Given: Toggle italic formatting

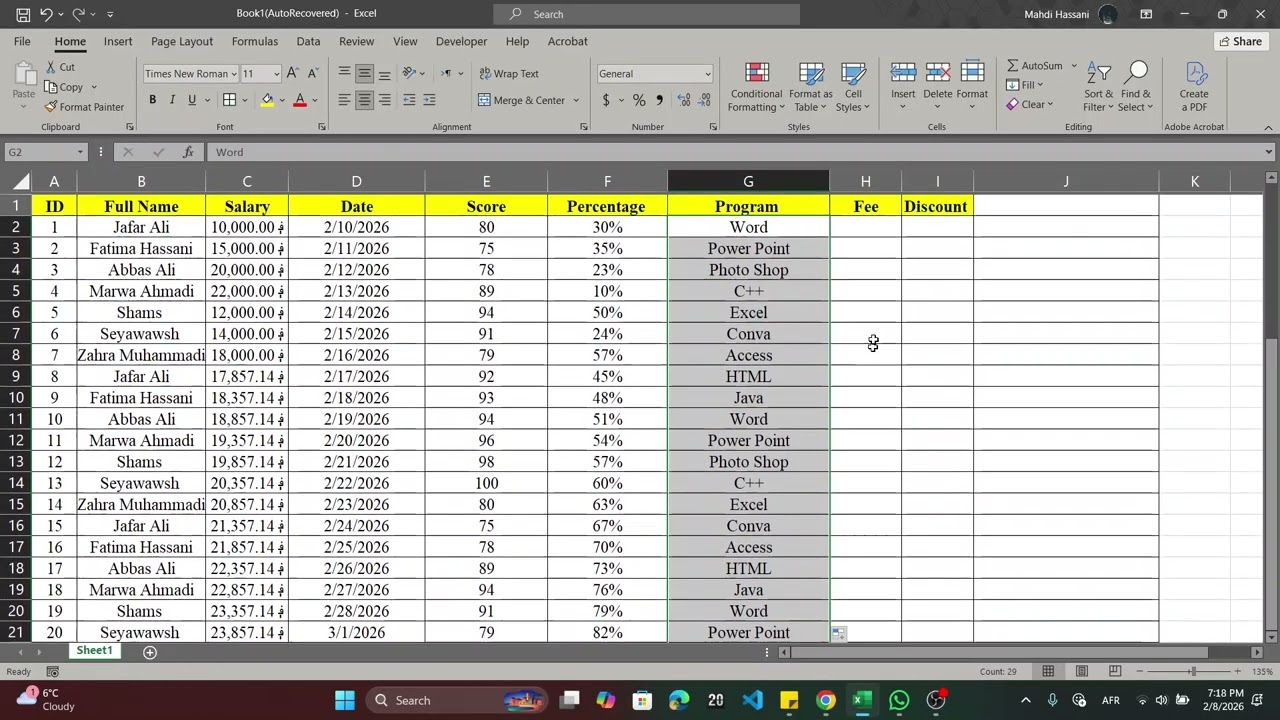Looking at the screenshot, I should tap(172, 100).
